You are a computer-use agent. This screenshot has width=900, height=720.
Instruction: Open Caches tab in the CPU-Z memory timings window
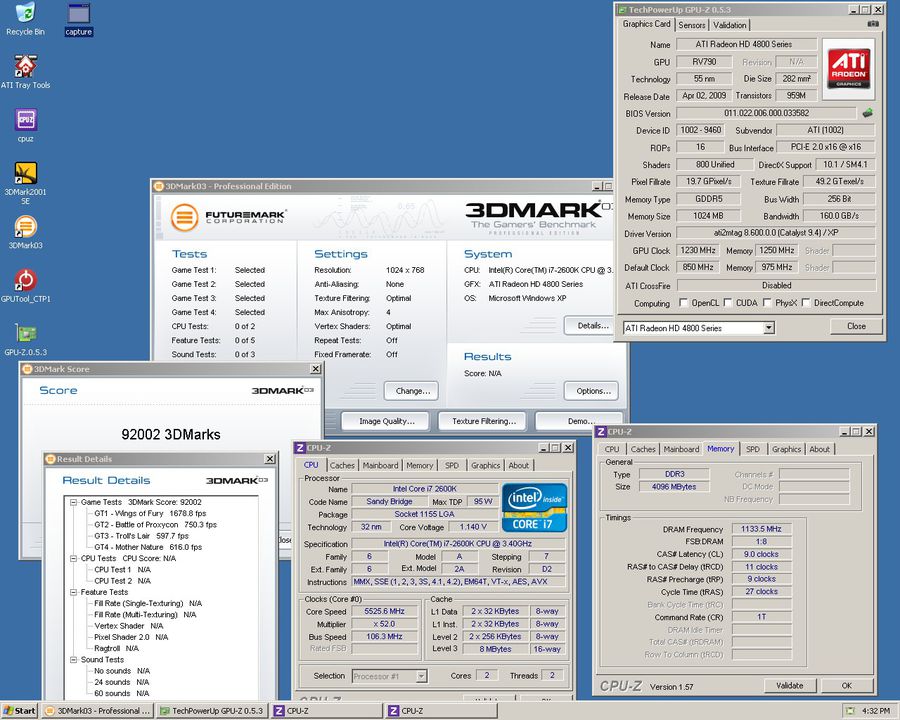[x=643, y=450]
